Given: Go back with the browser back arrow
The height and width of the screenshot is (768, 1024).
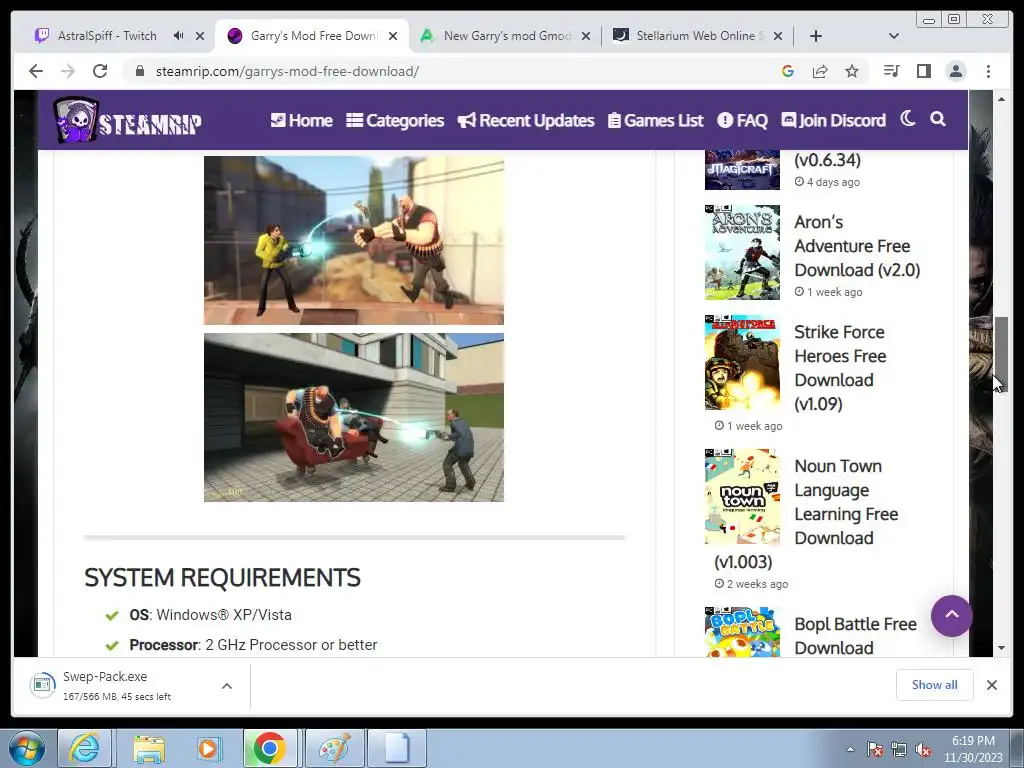Looking at the screenshot, I should (x=36, y=71).
